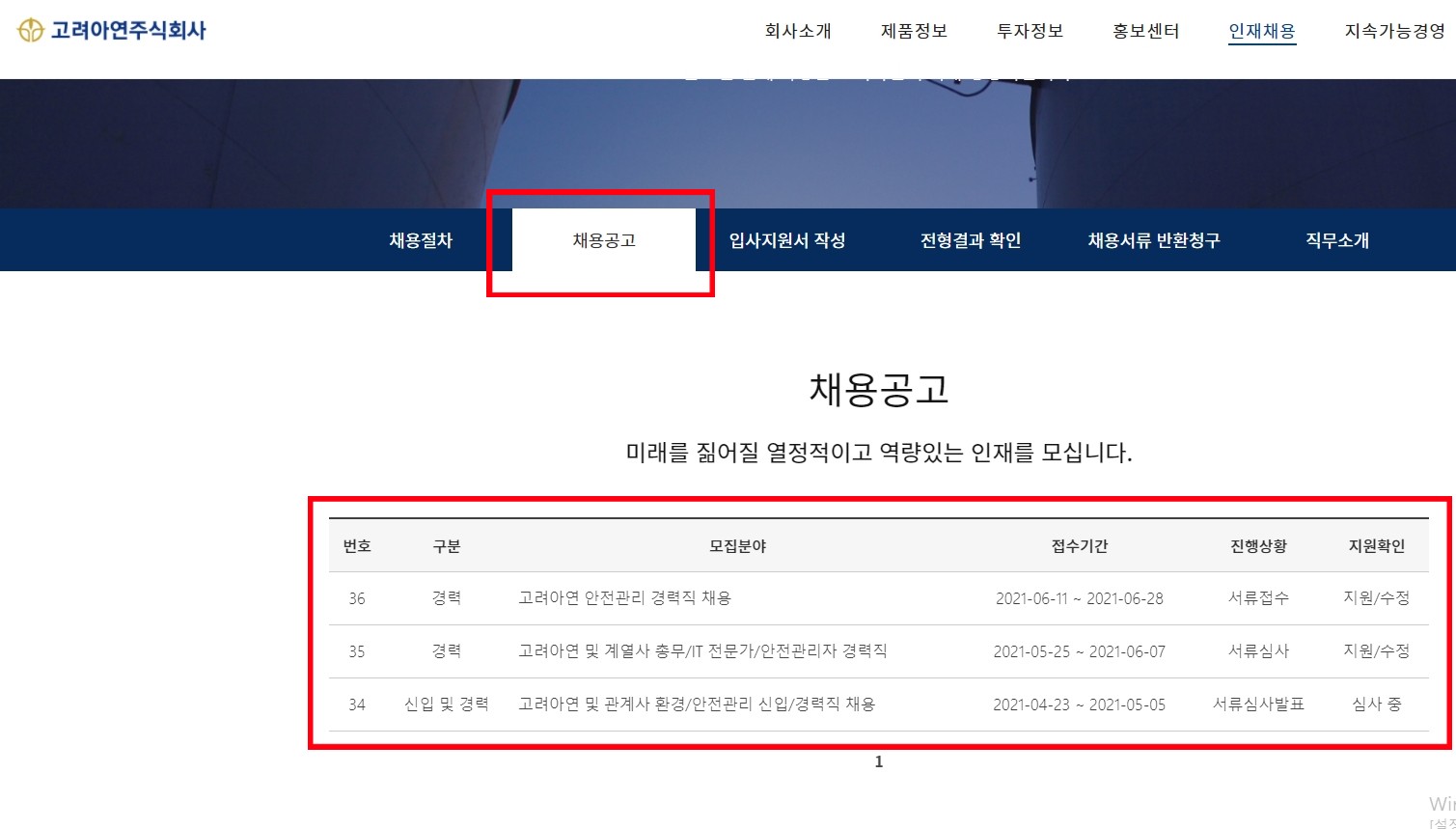Open the 회사소개 menu
Screen dimensions: 1456x829
(798, 31)
